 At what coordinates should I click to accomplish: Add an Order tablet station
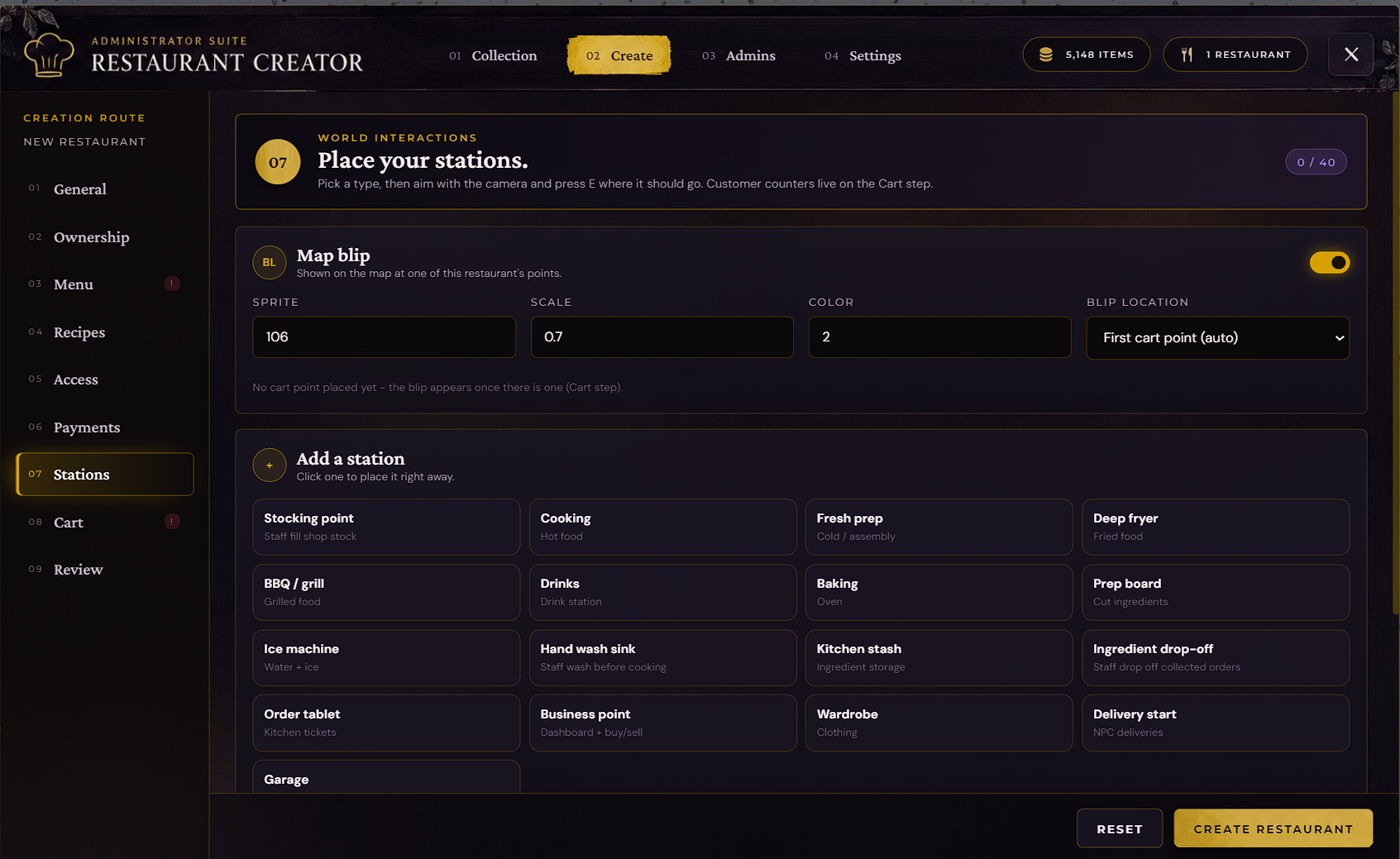point(386,723)
